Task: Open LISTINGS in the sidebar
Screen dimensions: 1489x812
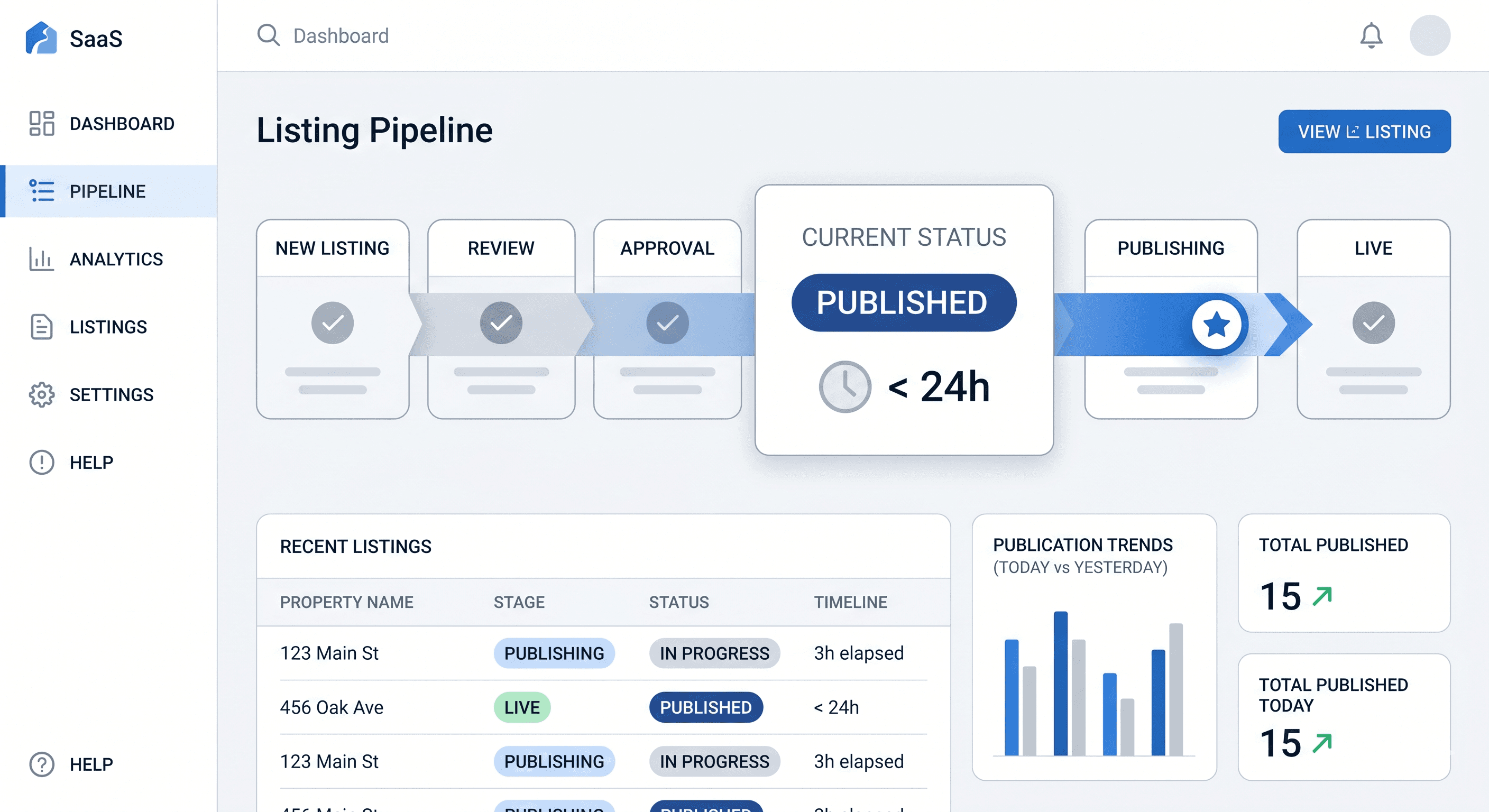Action: 108,327
